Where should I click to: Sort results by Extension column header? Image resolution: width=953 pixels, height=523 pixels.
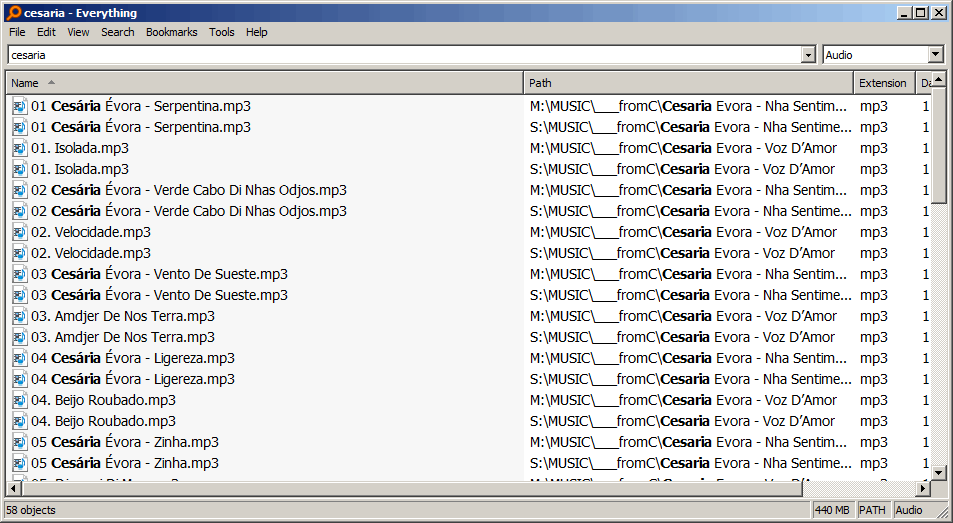pyautogui.click(x=884, y=83)
